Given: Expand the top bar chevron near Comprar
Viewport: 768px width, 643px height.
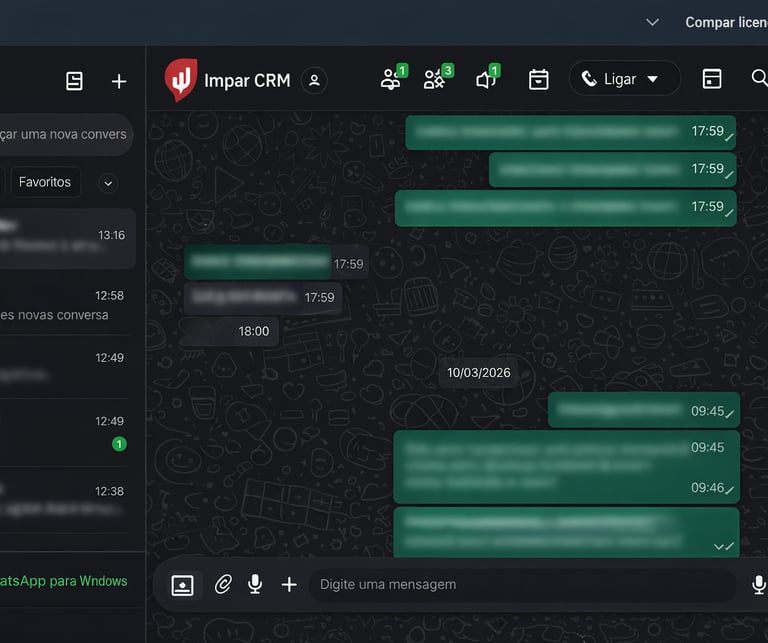Looking at the screenshot, I should [652, 22].
